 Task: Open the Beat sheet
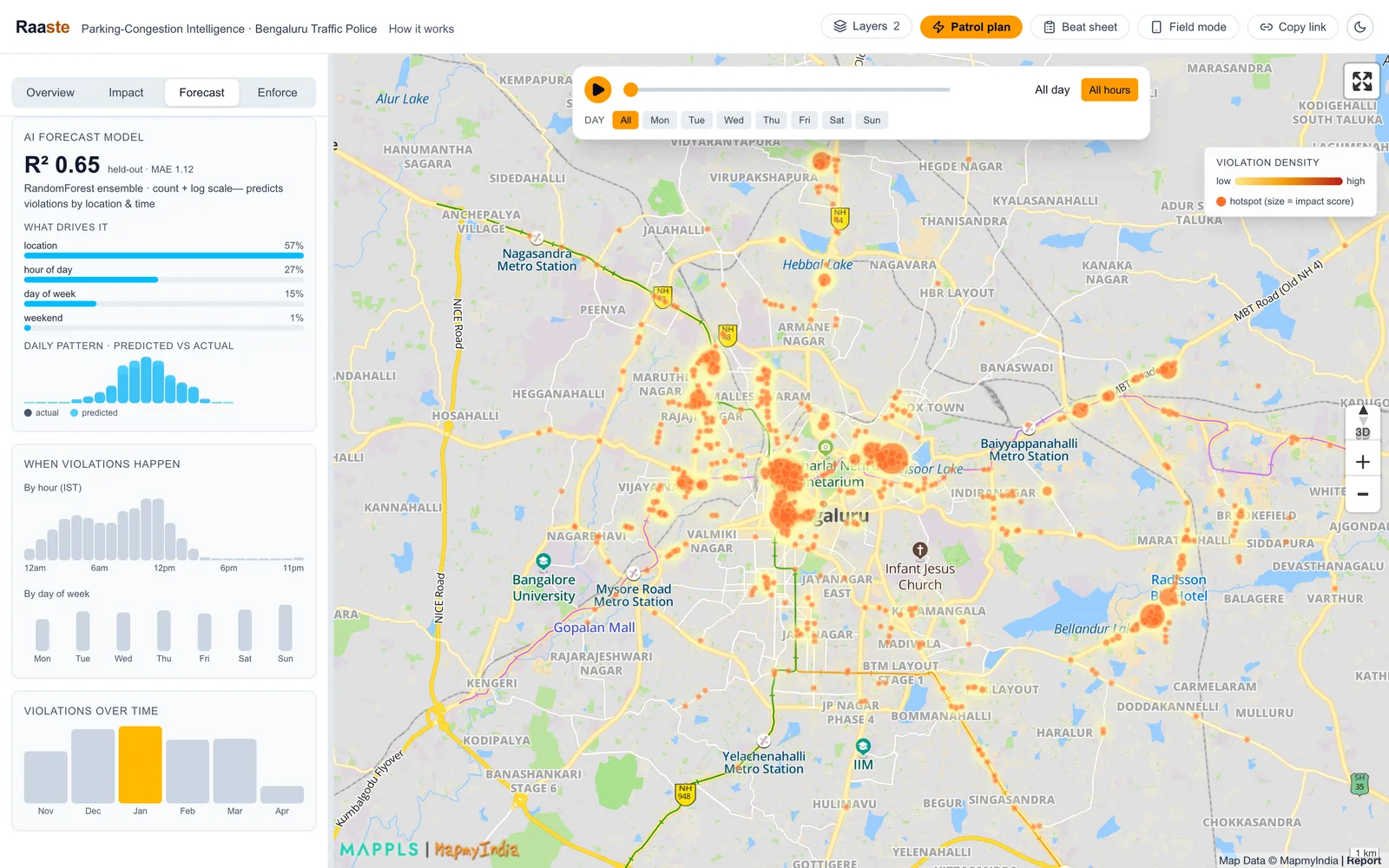coord(1080,27)
